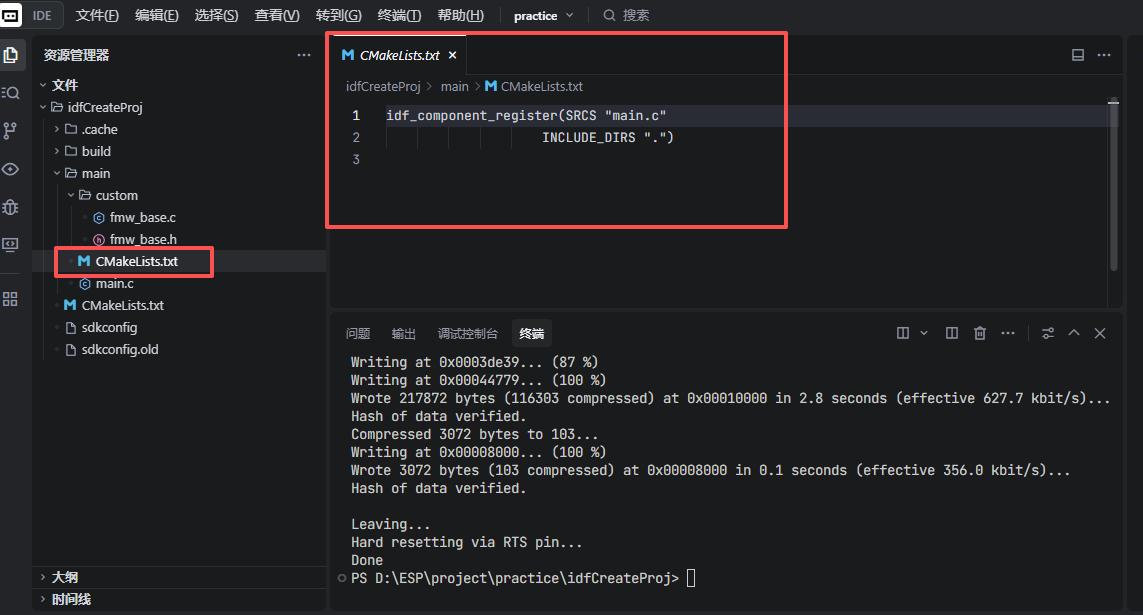This screenshot has width=1143, height=615.
Task: Open editor more actions (…) menu
Action: tap(1104, 55)
